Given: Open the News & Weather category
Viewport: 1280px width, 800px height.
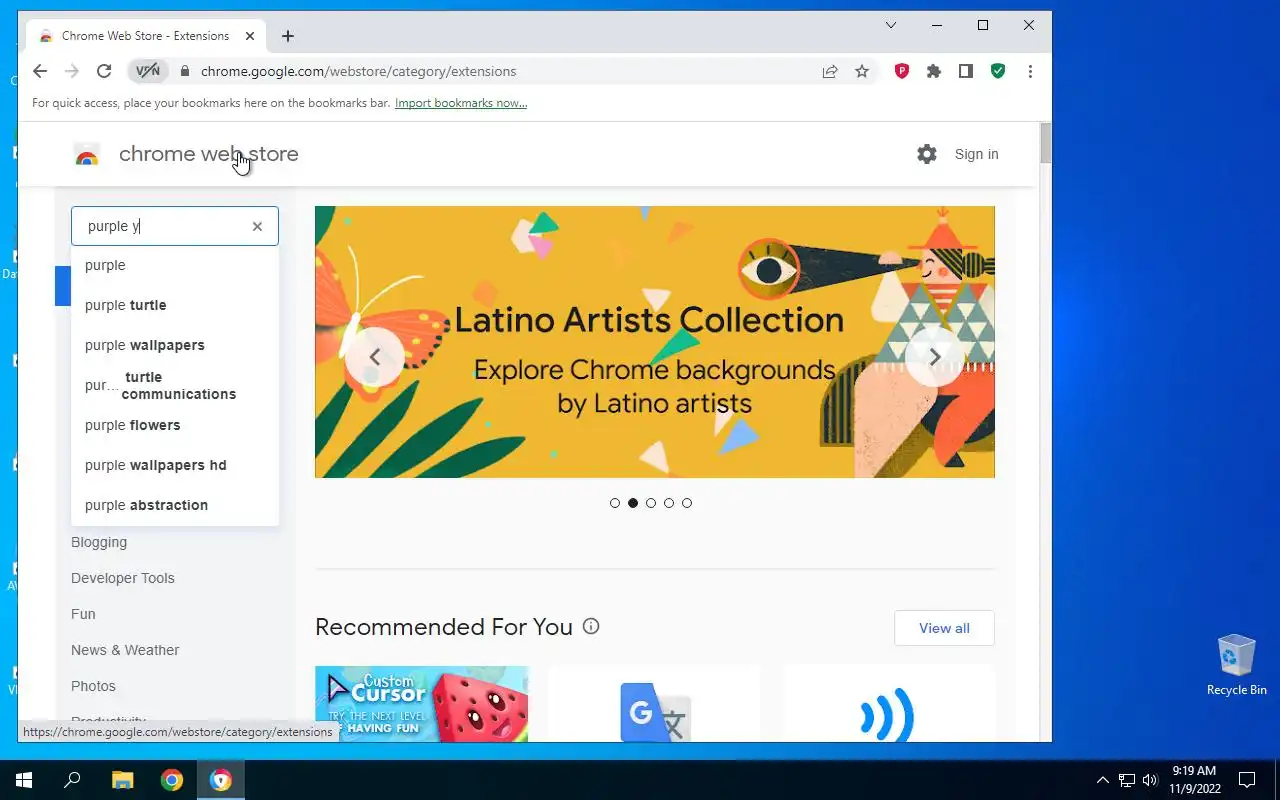Looking at the screenshot, I should pyautogui.click(x=125, y=650).
